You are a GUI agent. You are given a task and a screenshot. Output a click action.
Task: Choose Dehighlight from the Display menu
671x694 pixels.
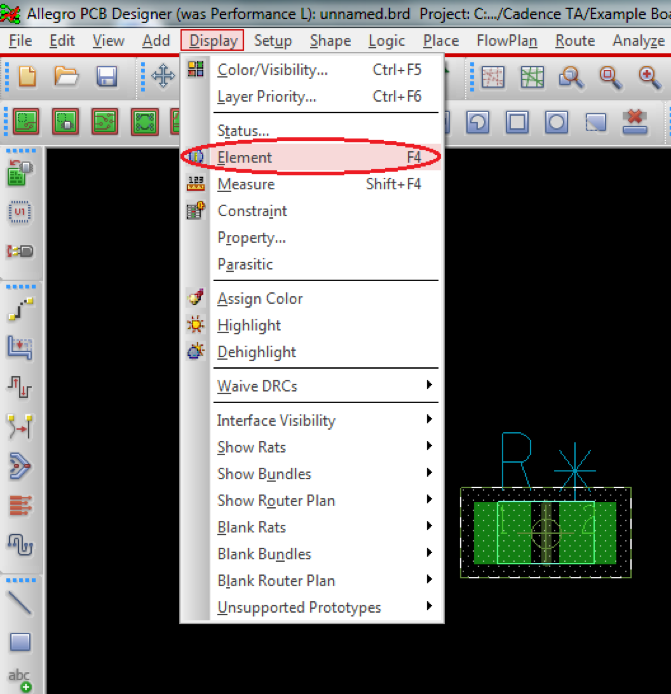pyautogui.click(x=312, y=352)
